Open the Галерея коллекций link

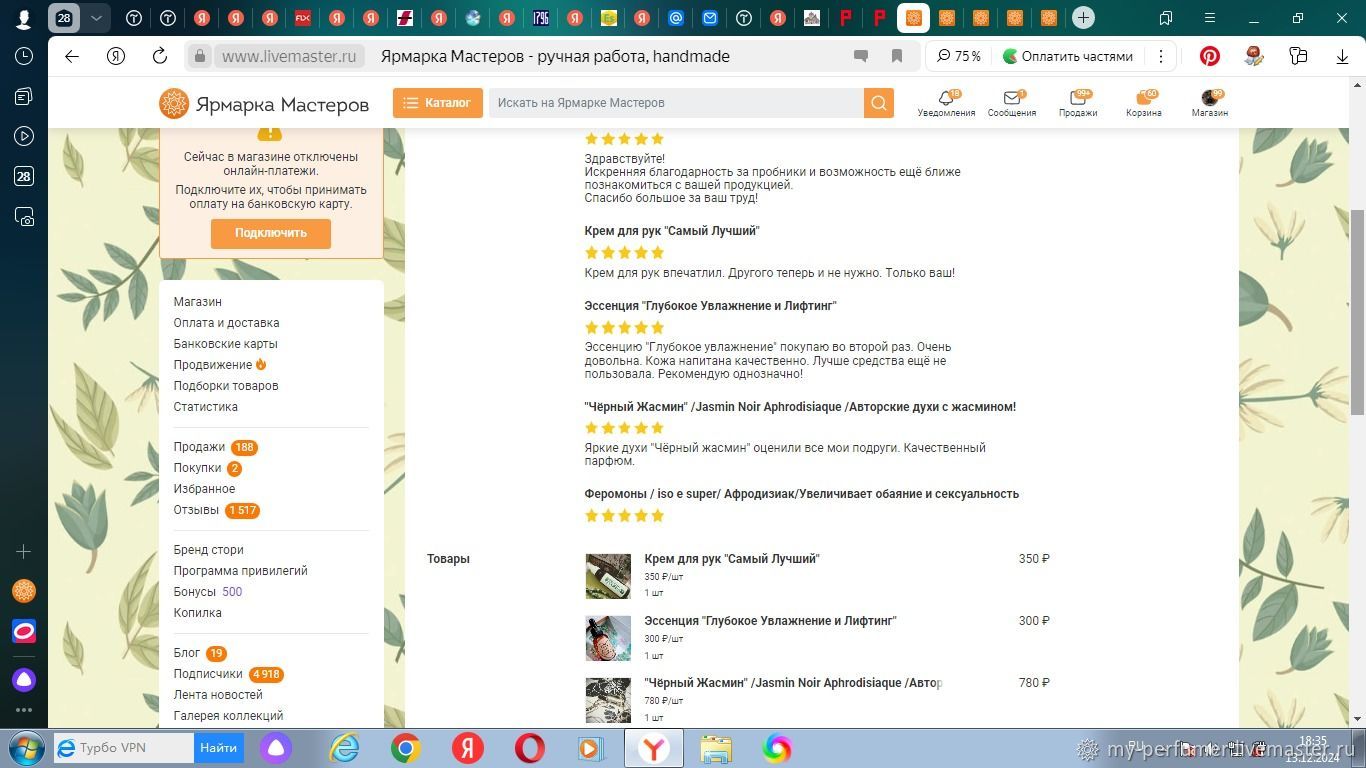coord(228,716)
